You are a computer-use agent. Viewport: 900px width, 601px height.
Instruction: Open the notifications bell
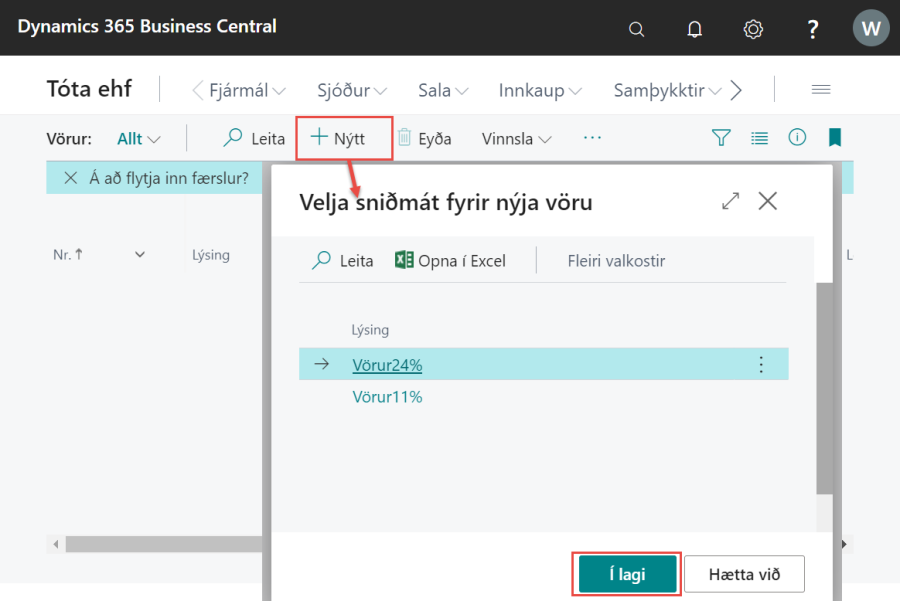click(695, 29)
